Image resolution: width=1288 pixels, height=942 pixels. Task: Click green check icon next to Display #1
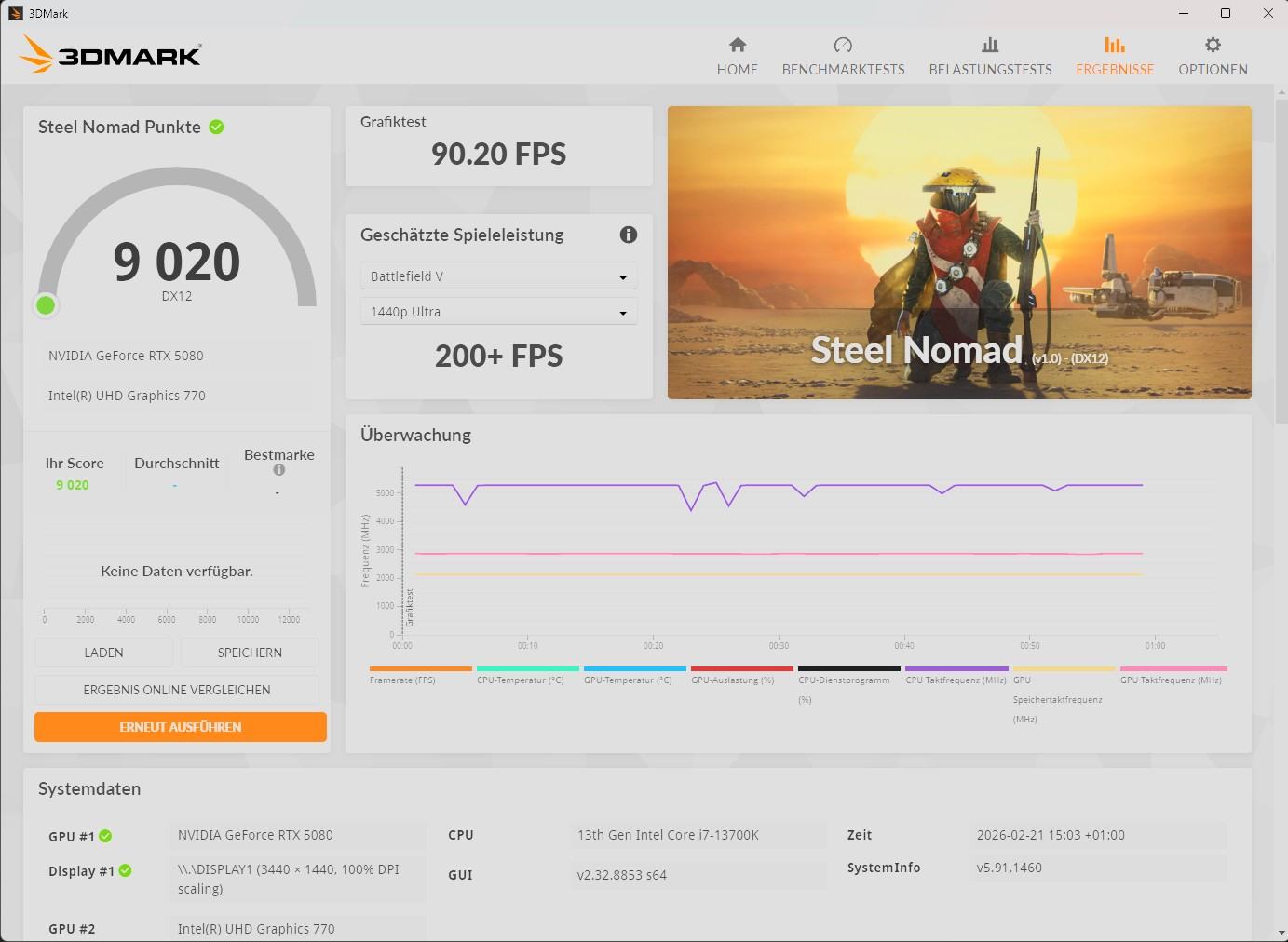(125, 870)
